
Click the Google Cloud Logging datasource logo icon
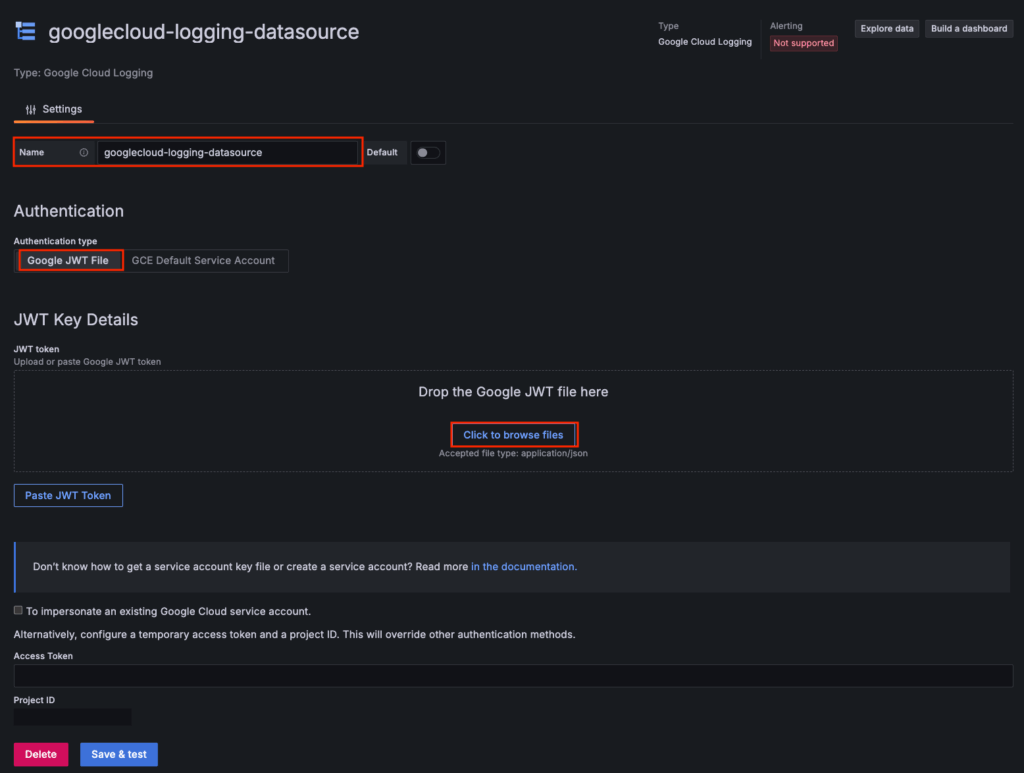coord(25,31)
